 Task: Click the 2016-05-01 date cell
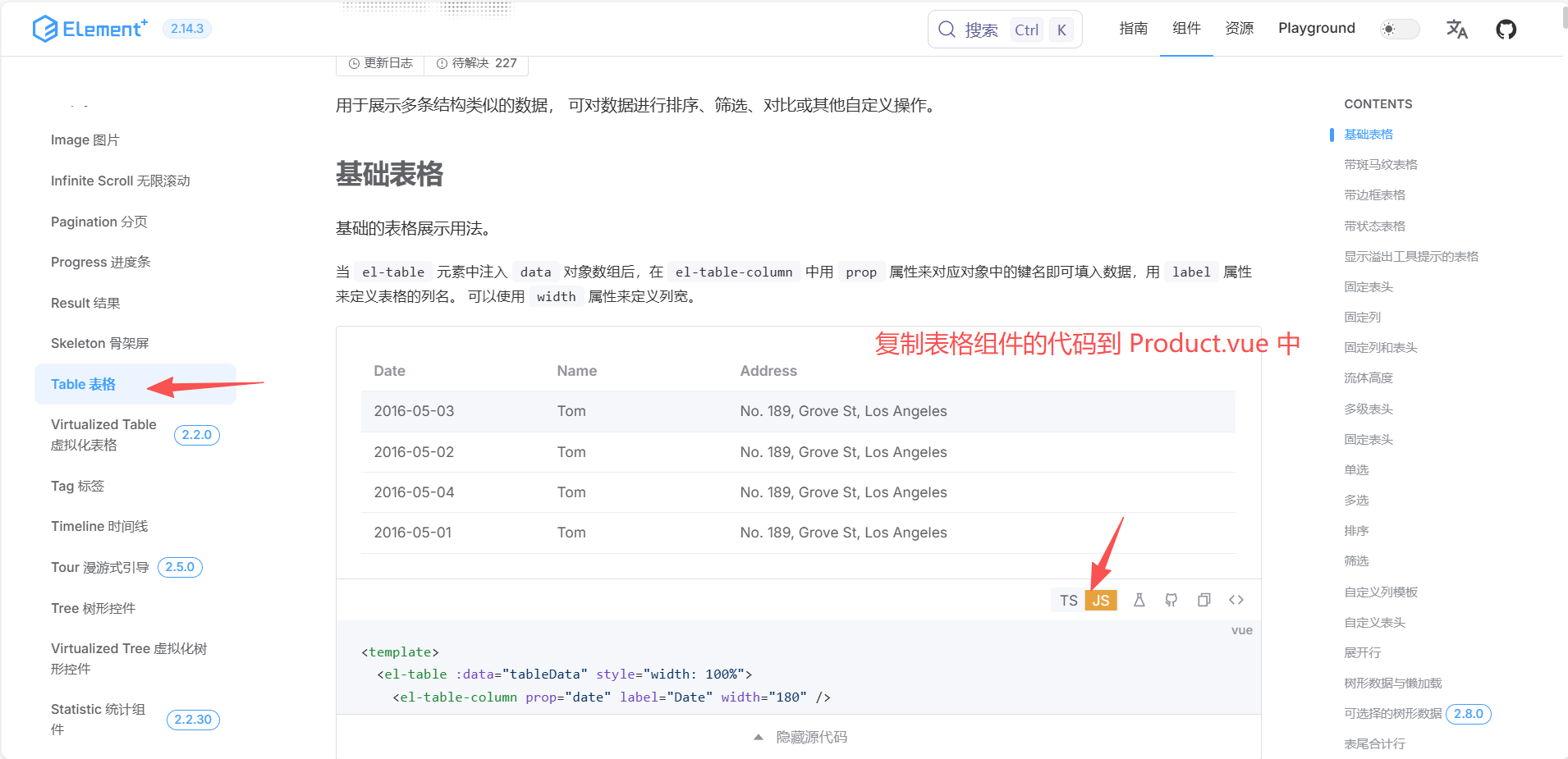[x=413, y=533]
